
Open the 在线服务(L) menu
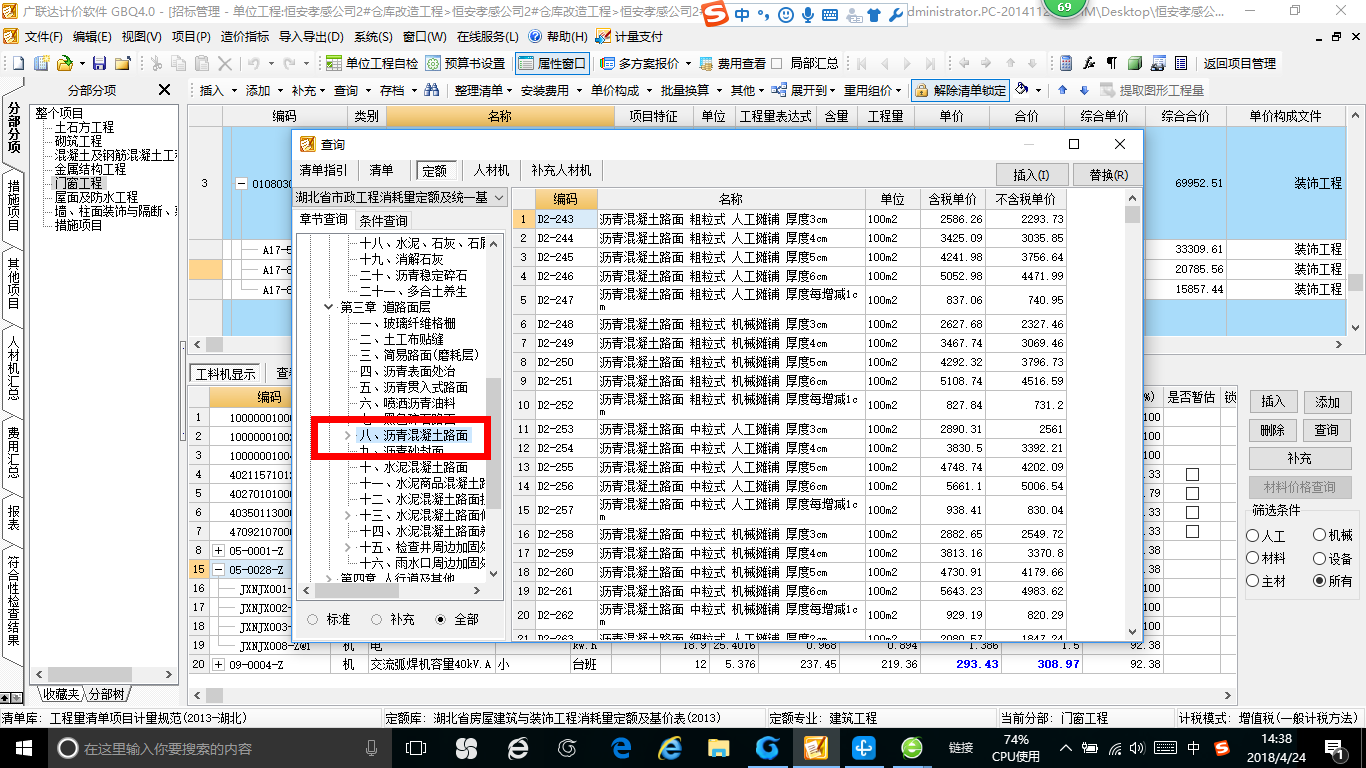point(486,36)
